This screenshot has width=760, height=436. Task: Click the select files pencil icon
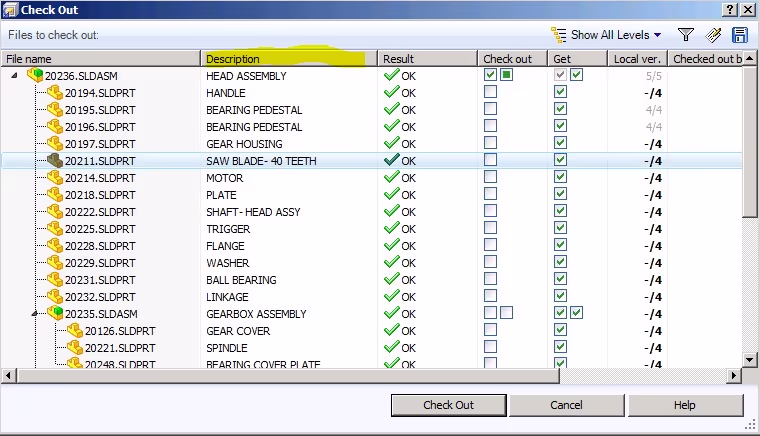[x=713, y=35]
